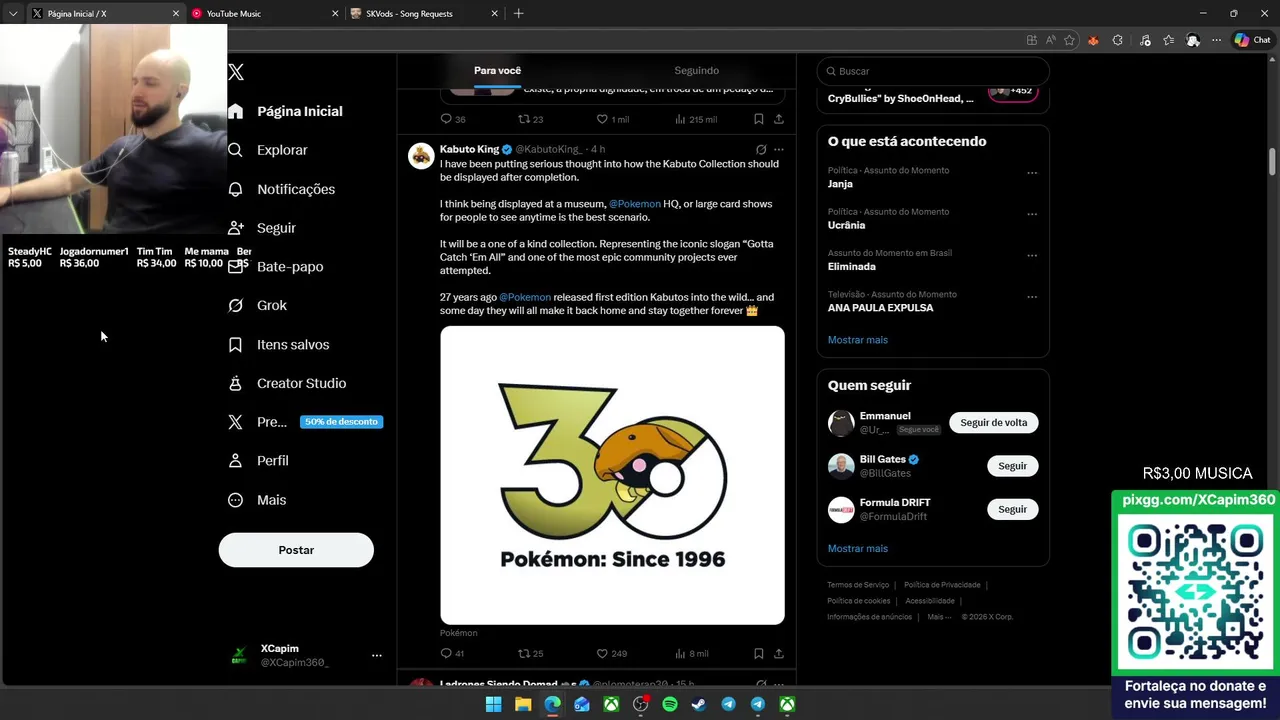Open the Termos de Serviço link
1280x720 pixels.
(858, 585)
